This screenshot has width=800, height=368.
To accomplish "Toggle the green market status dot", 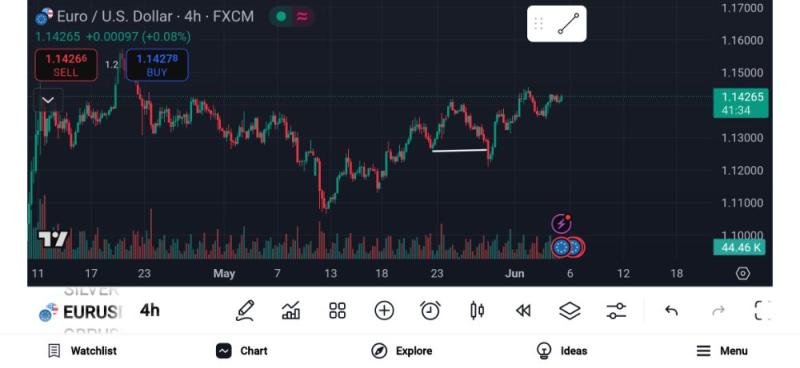I will tap(281, 16).
